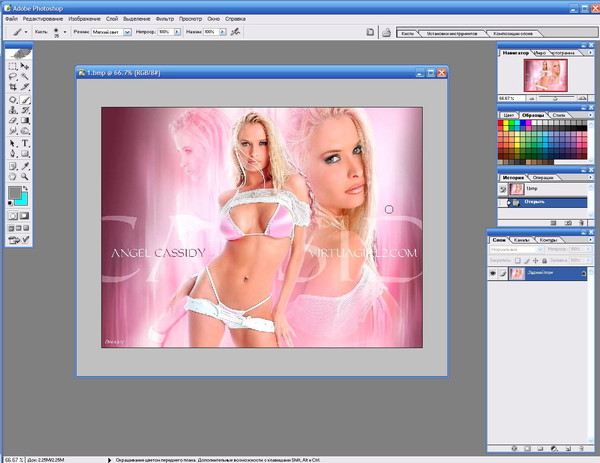Select the Clone Stamp tool
This screenshot has width=600, height=463.
pyautogui.click(x=13, y=110)
